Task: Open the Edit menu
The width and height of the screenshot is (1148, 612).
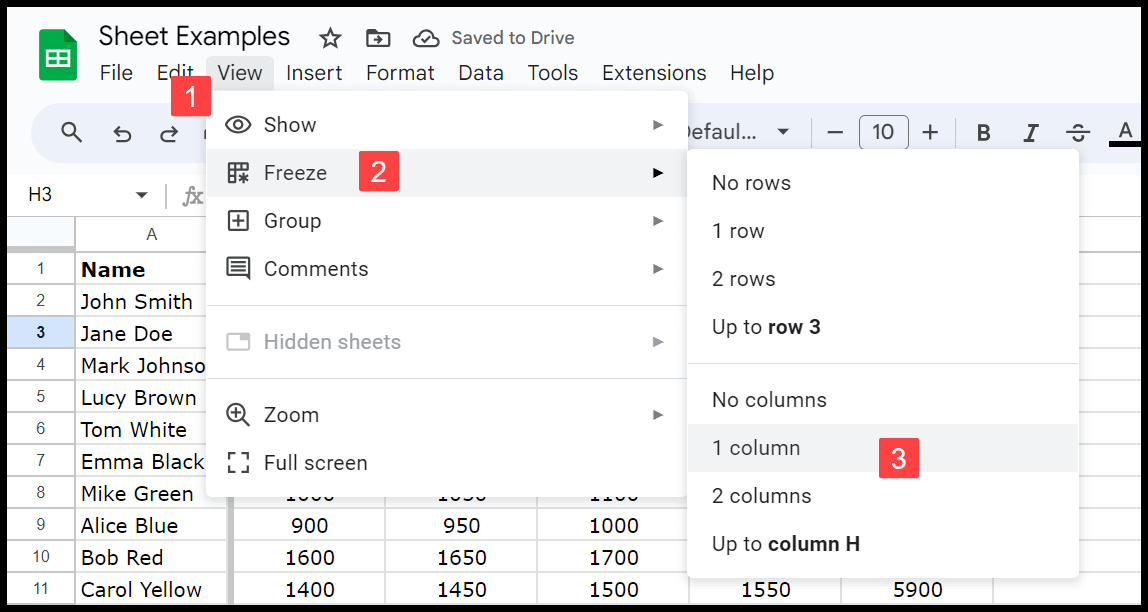Action: click(x=175, y=73)
